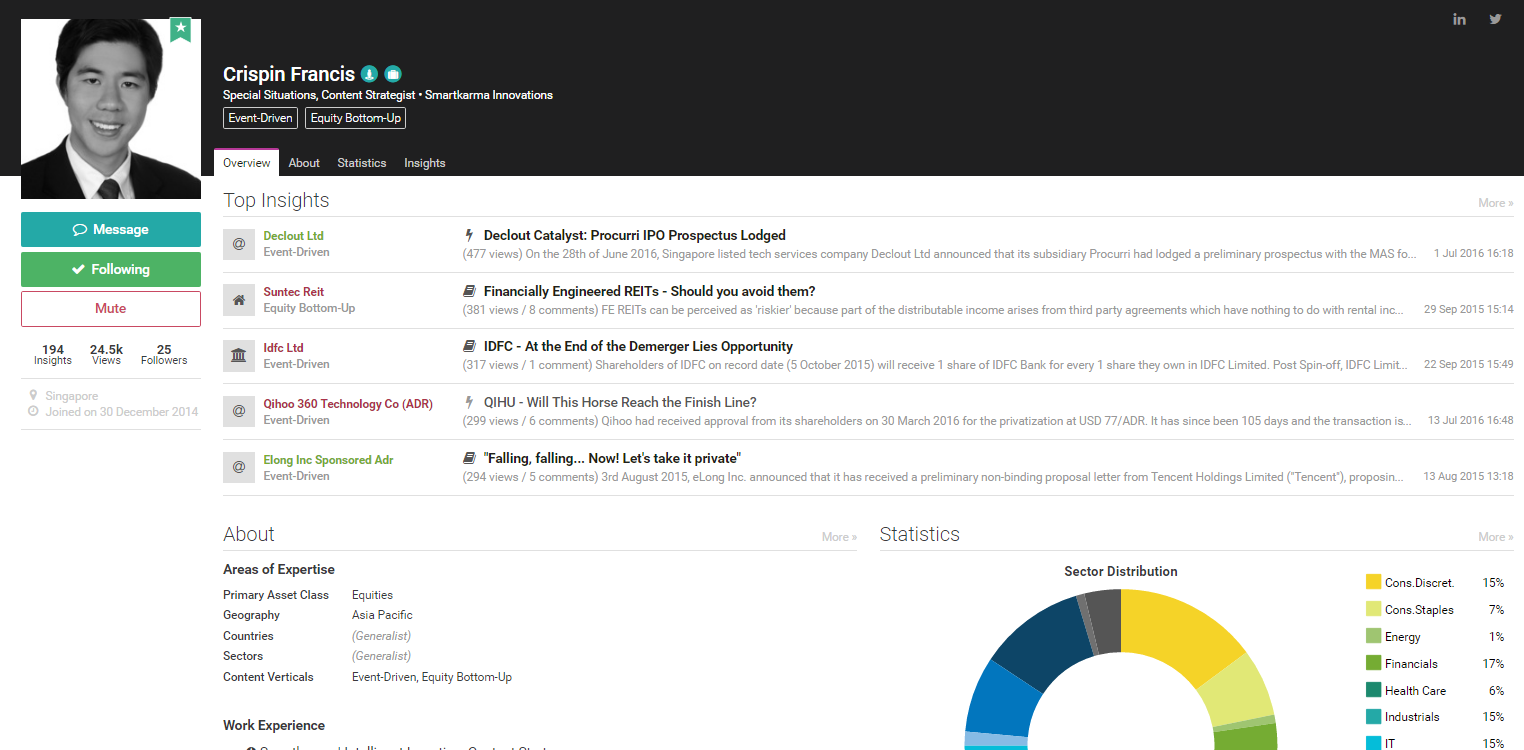The height and width of the screenshot is (750, 1524).
Task: Expand More in the Statistics section
Action: tap(1496, 537)
